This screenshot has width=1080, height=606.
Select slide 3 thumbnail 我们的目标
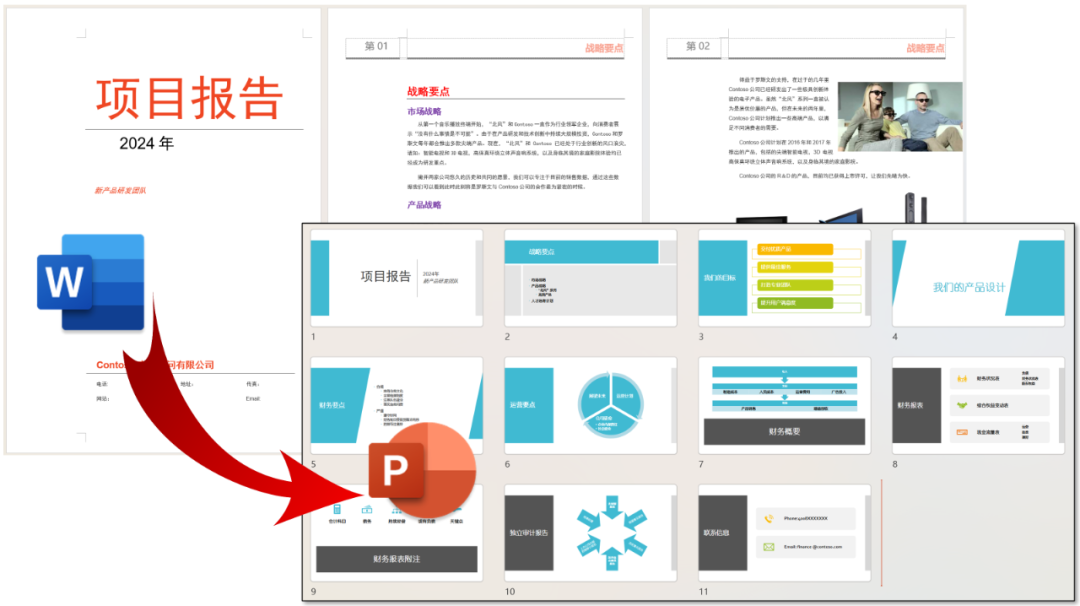tap(785, 278)
